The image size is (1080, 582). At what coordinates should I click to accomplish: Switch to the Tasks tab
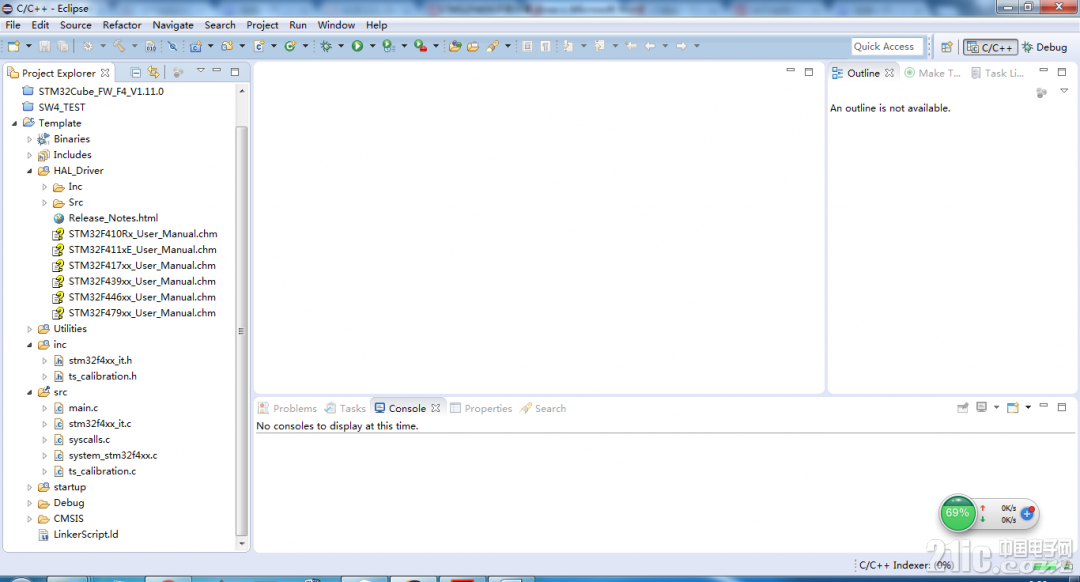coord(346,408)
